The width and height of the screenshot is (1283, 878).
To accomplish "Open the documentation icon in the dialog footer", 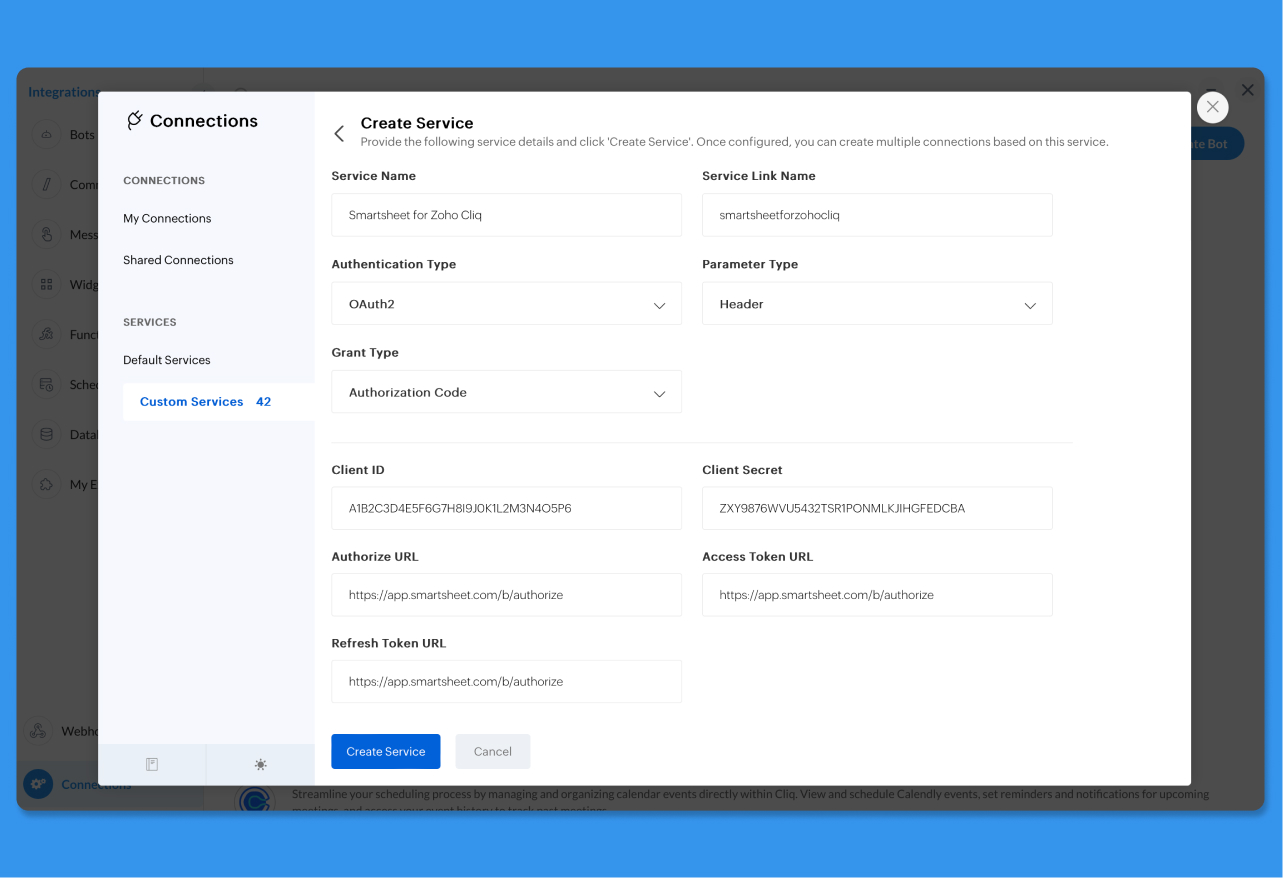I will coord(152,765).
